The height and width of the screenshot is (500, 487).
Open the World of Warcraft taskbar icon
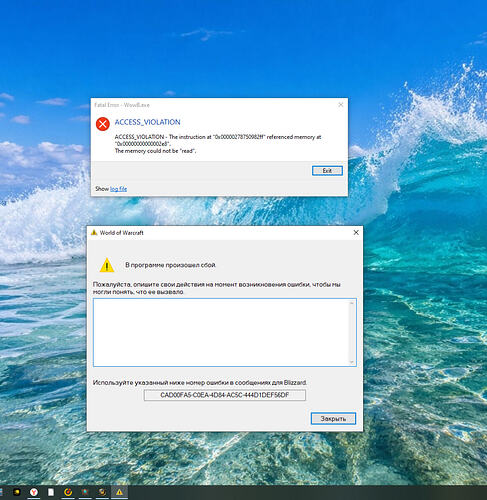click(x=102, y=492)
